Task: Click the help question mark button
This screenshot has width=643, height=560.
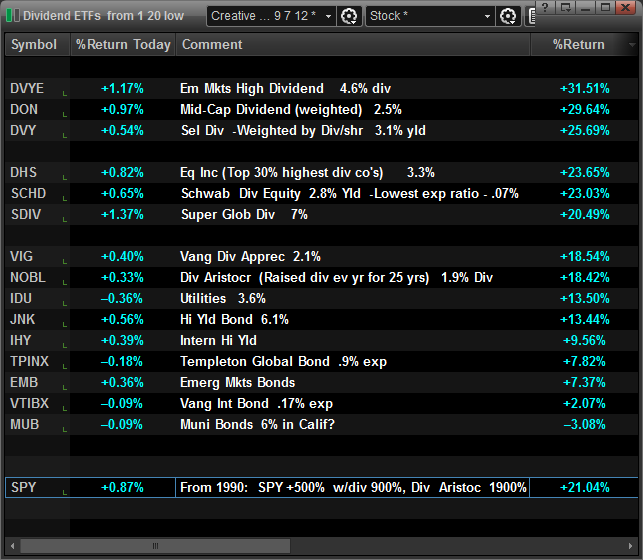Action: [545, 7]
